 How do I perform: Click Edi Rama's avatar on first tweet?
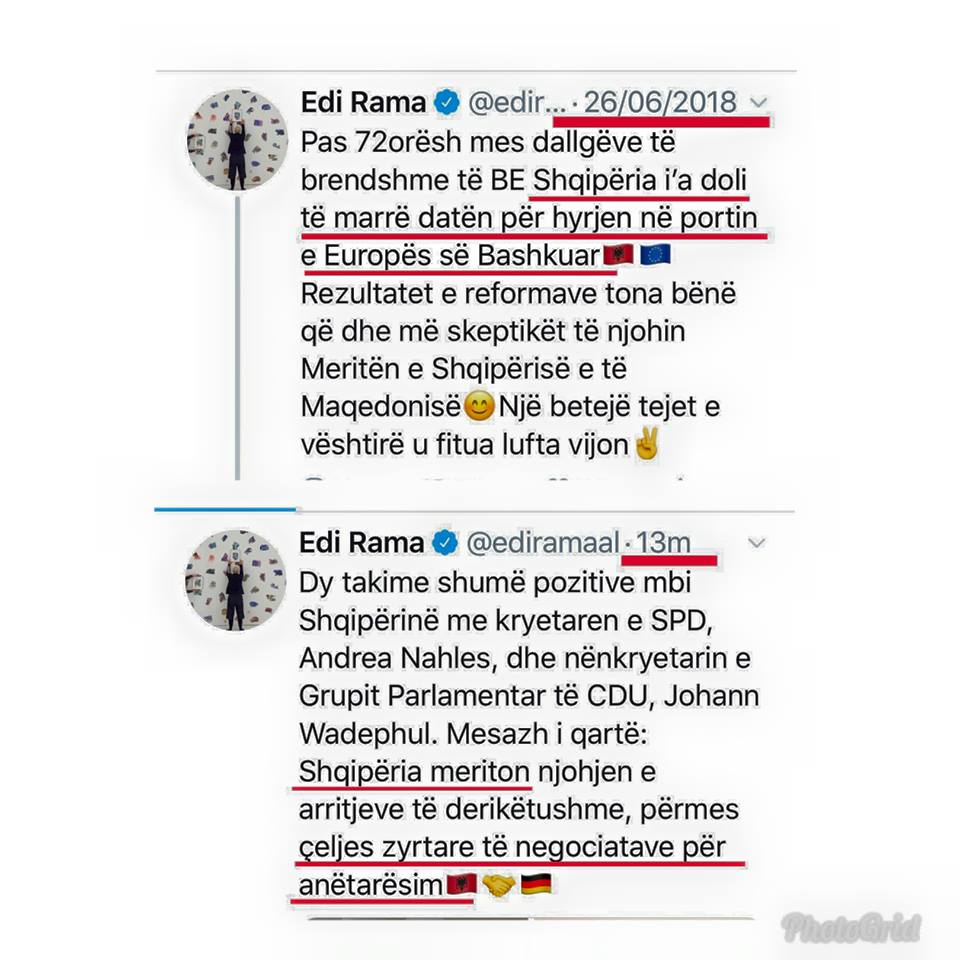[x=237, y=140]
